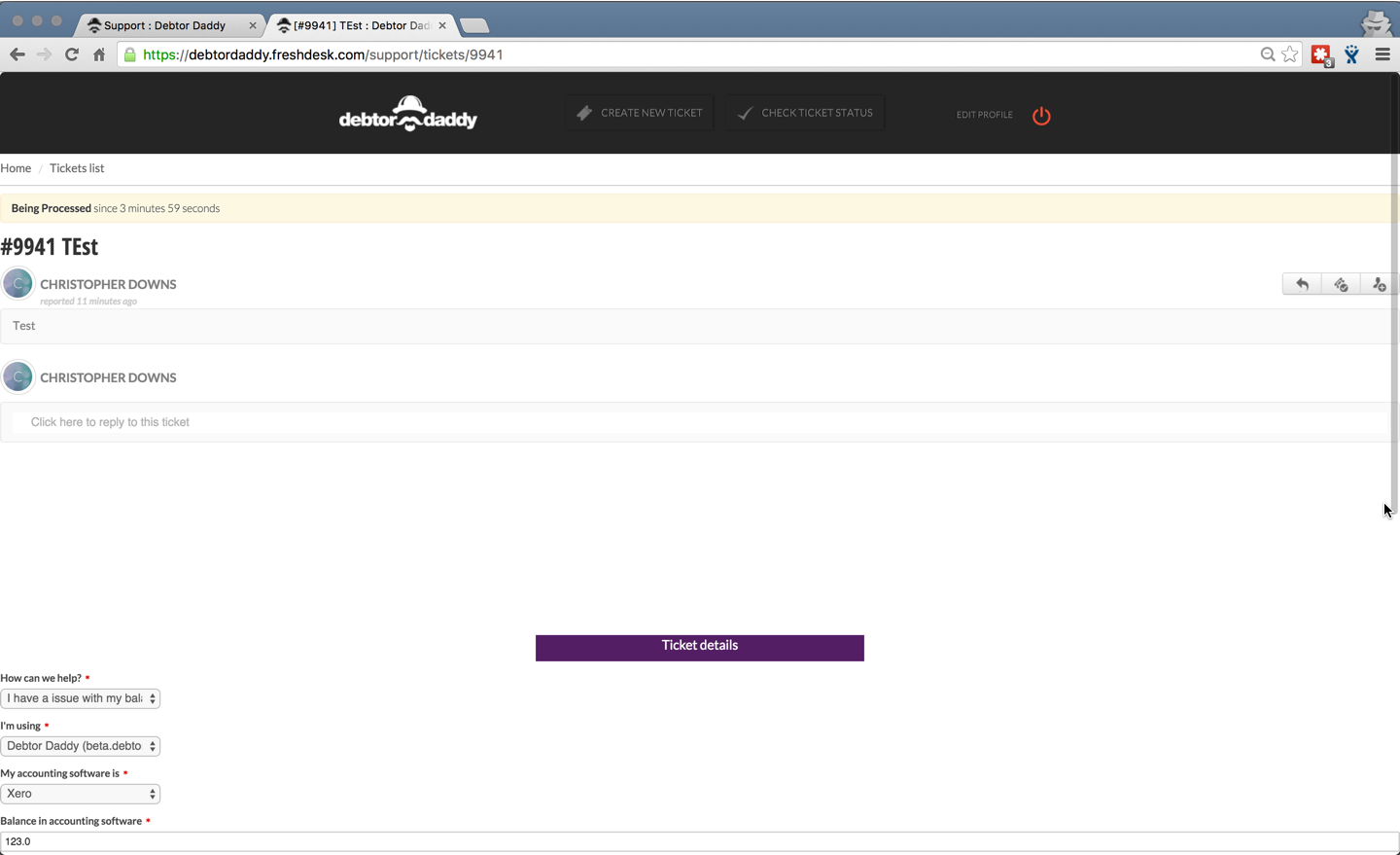Reload the page
The width and height of the screenshot is (1400, 855).
pos(71,54)
